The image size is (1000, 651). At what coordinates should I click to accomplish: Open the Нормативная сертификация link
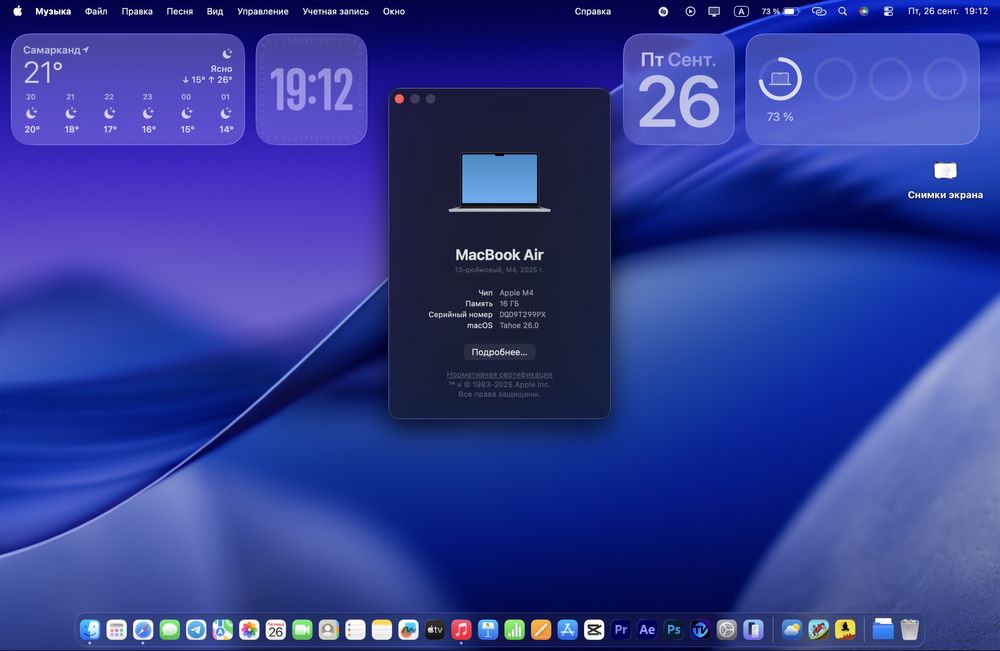pos(499,374)
